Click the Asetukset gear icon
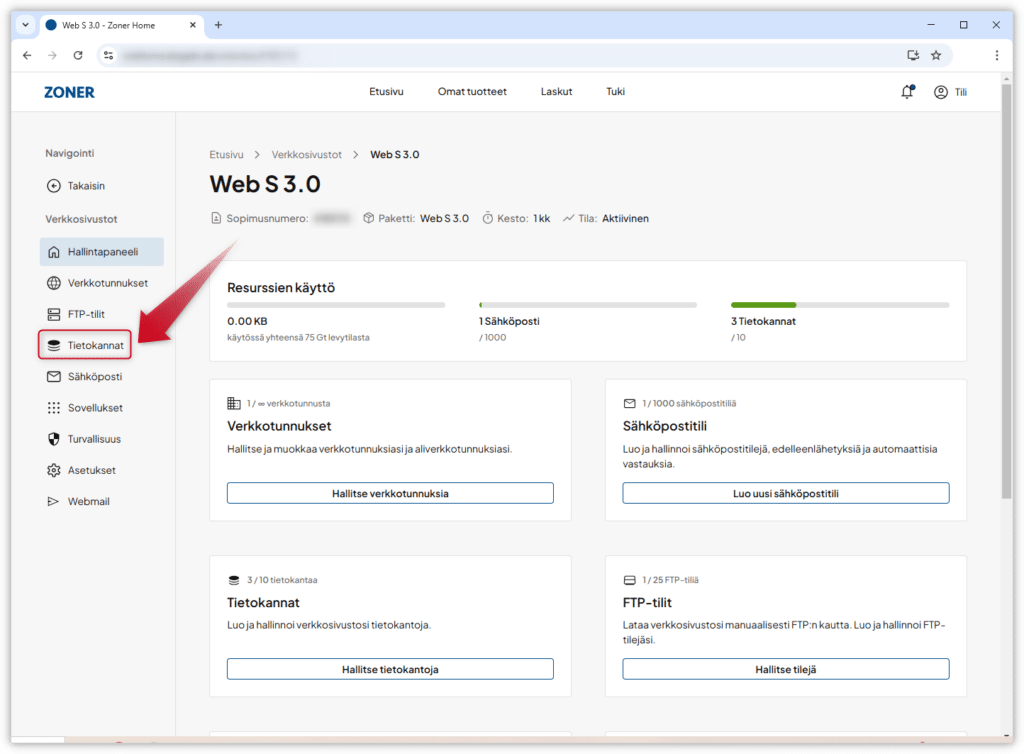Screen dimensions: 1024x754 pyautogui.click(x=54, y=470)
